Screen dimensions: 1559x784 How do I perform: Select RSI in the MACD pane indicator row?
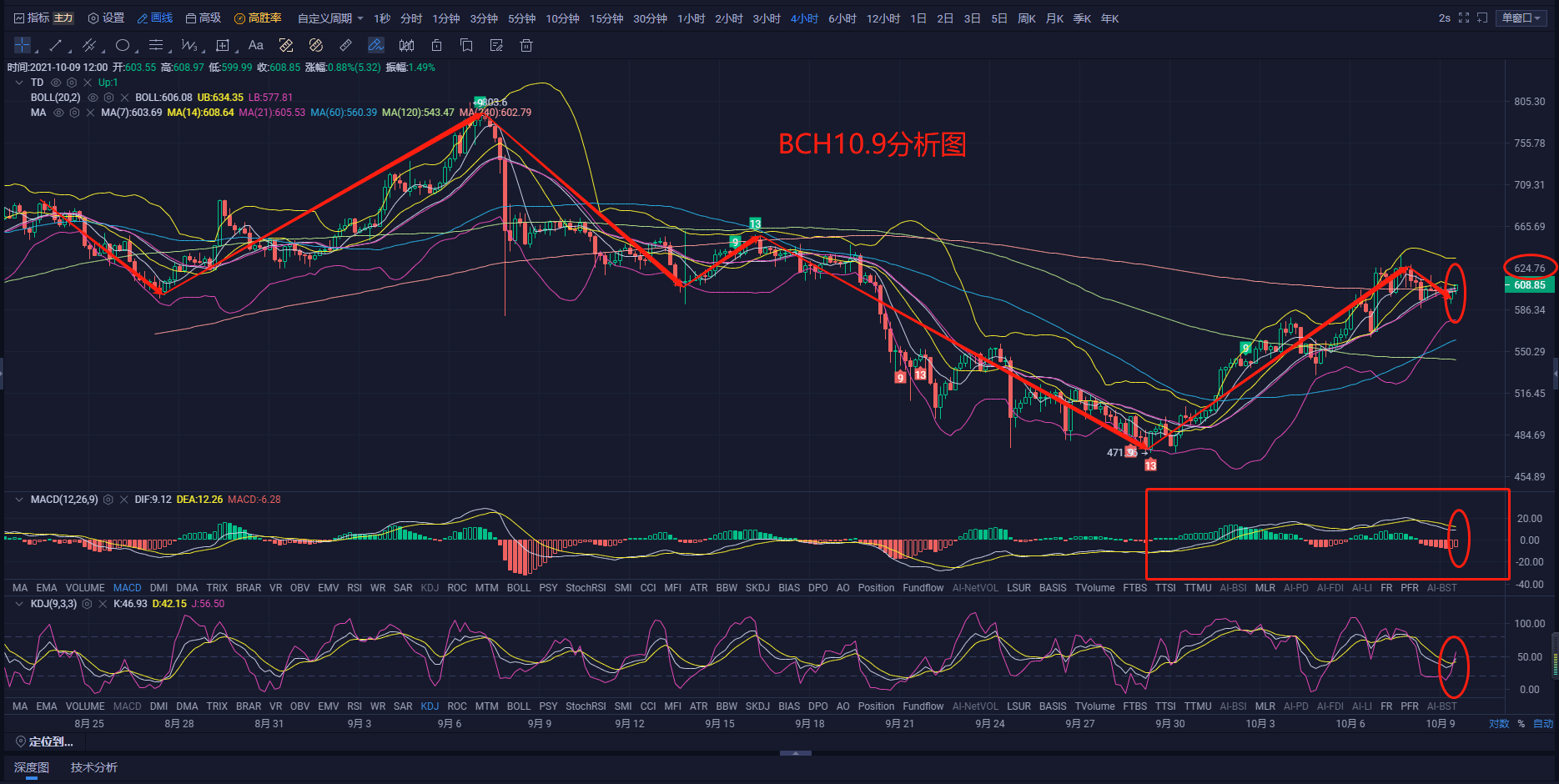point(355,588)
